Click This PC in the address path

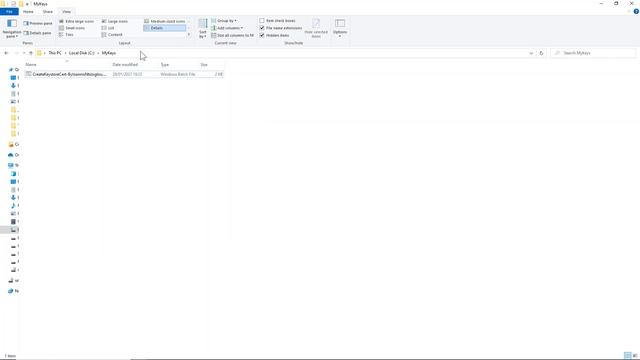click(x=55, y=53)
